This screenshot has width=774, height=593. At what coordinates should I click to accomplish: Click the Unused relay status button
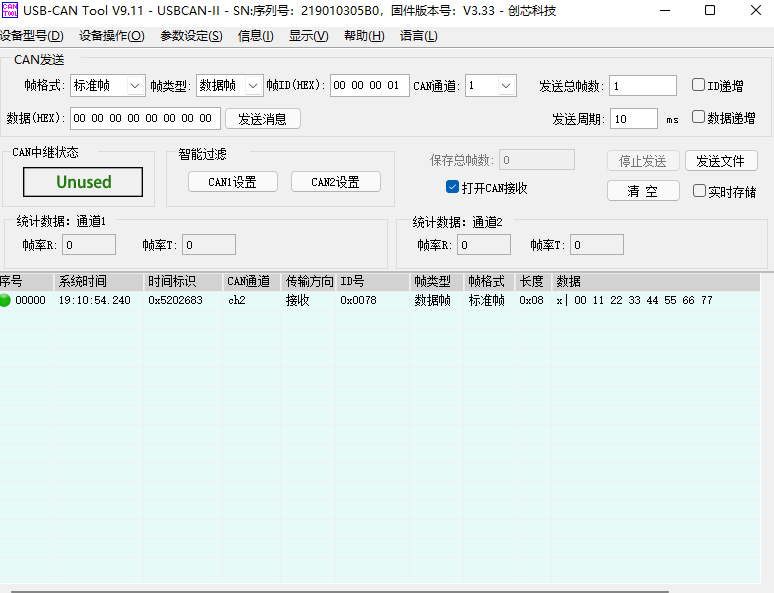pos(83,182)
